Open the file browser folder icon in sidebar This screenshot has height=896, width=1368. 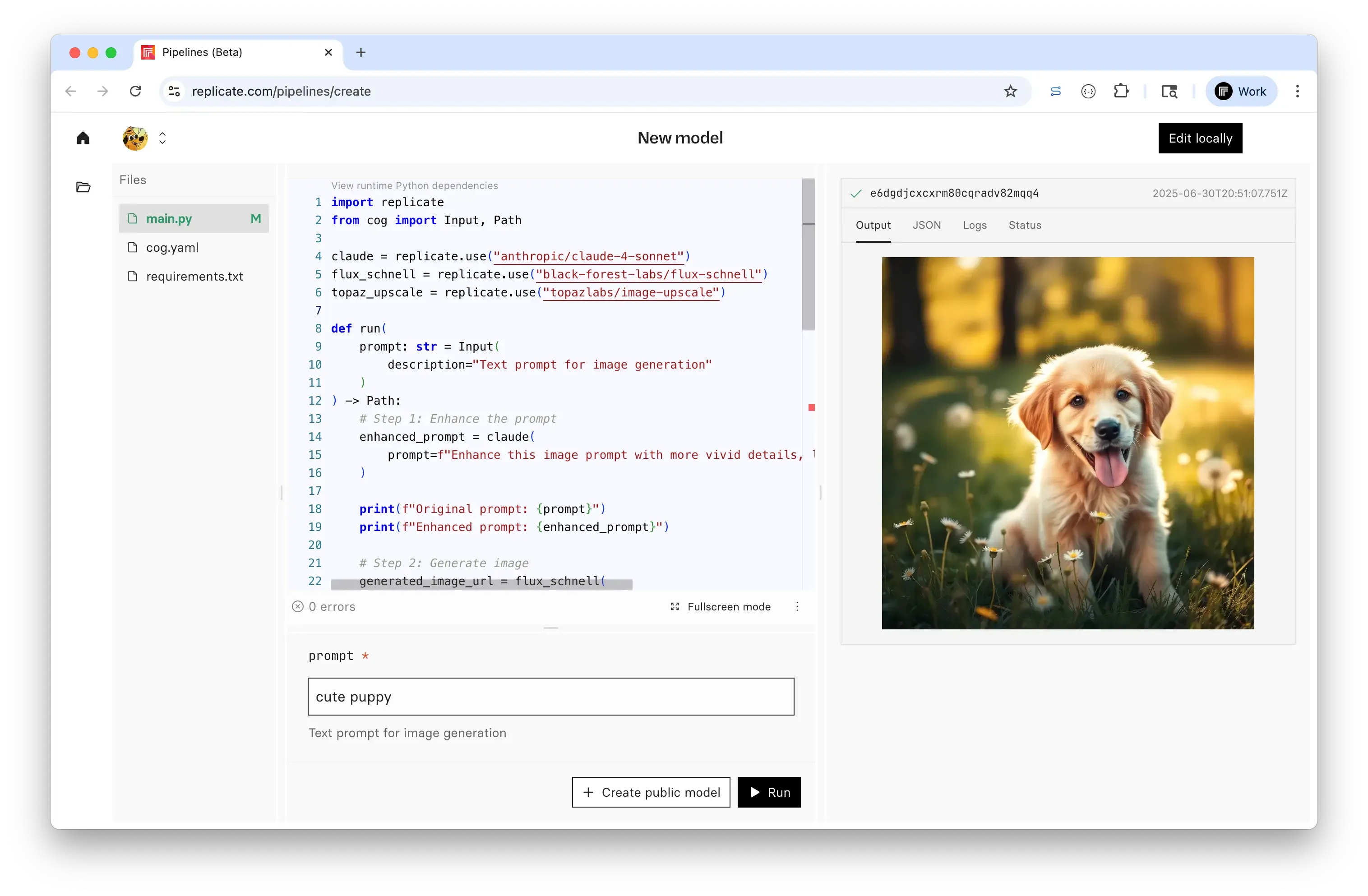[83, 187]
